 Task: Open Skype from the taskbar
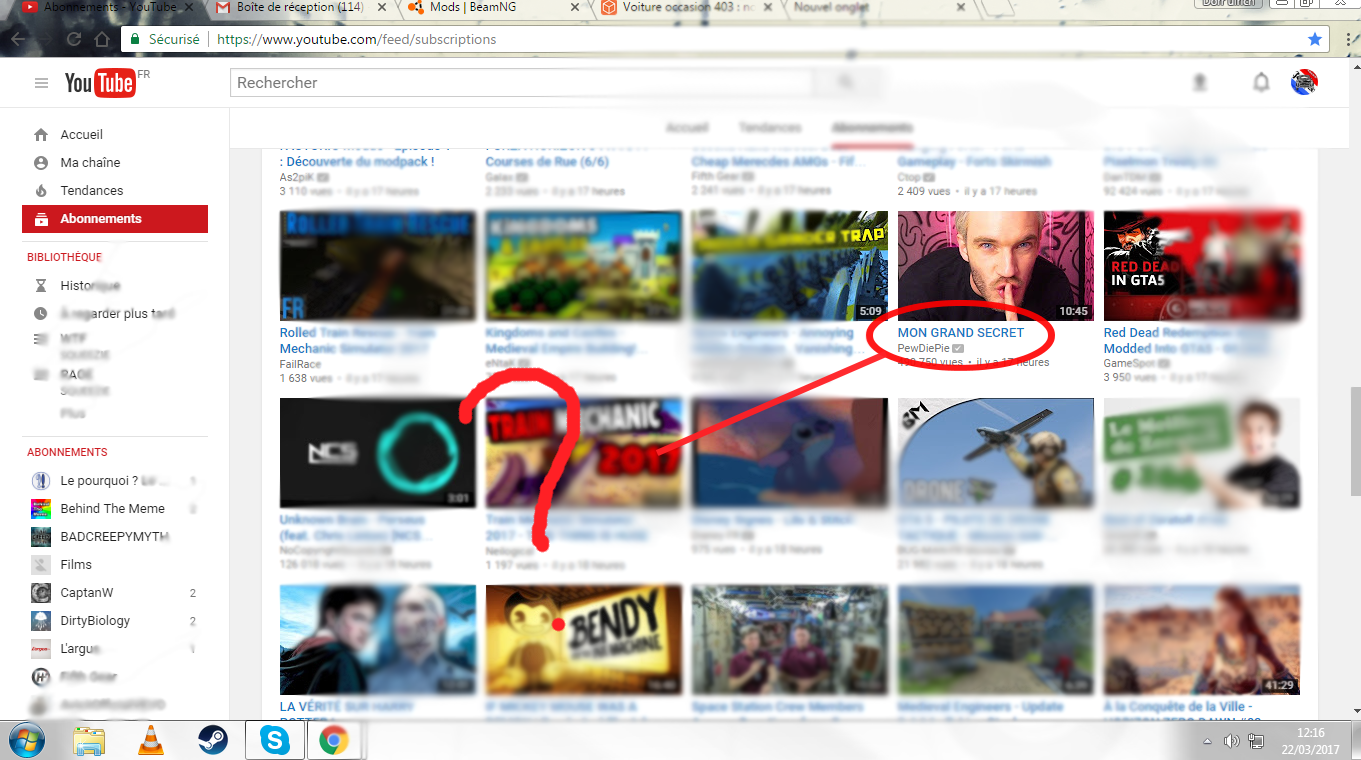275,740
